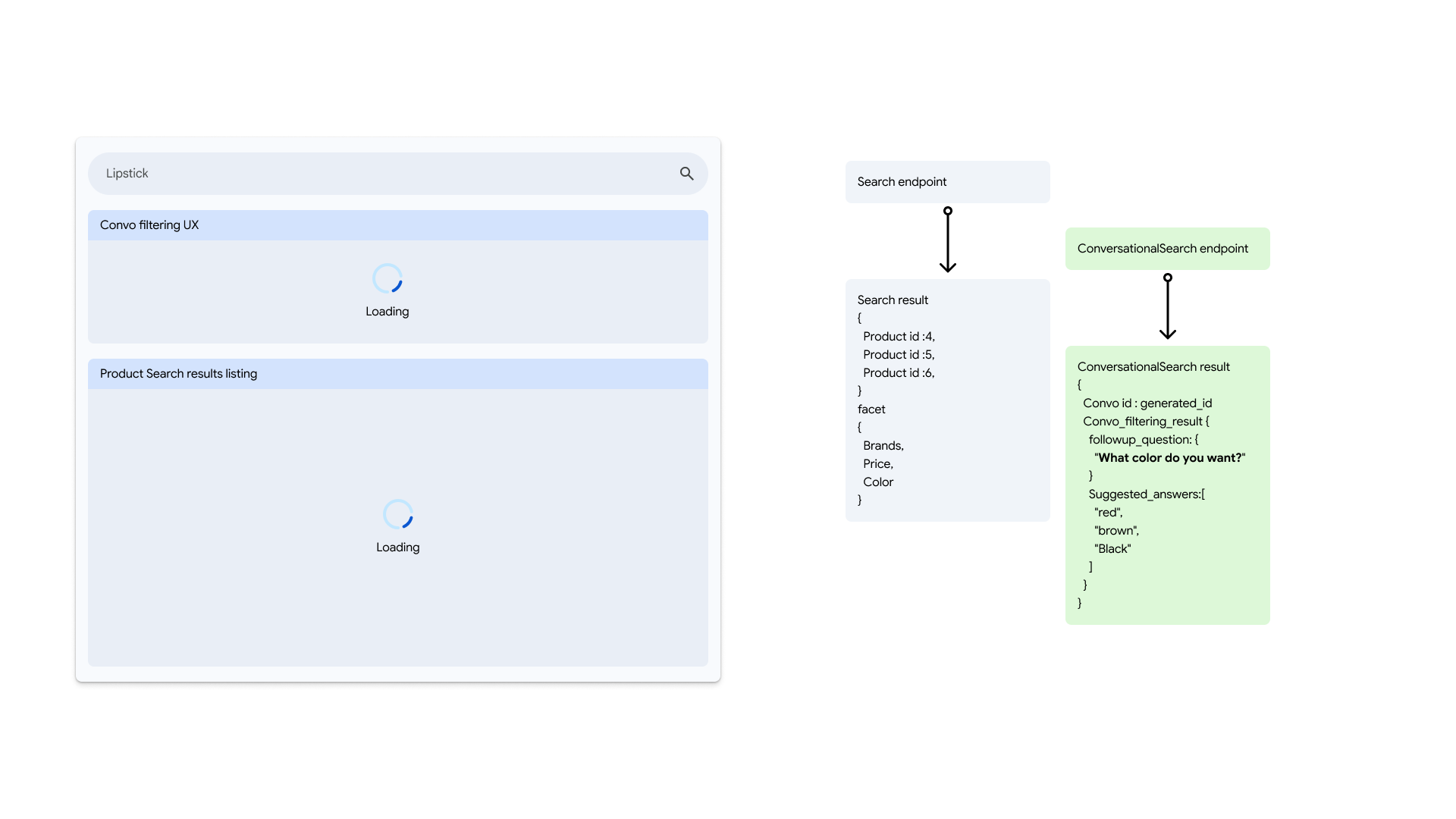Select the "brown" suggested answer

pos(1116,531)
